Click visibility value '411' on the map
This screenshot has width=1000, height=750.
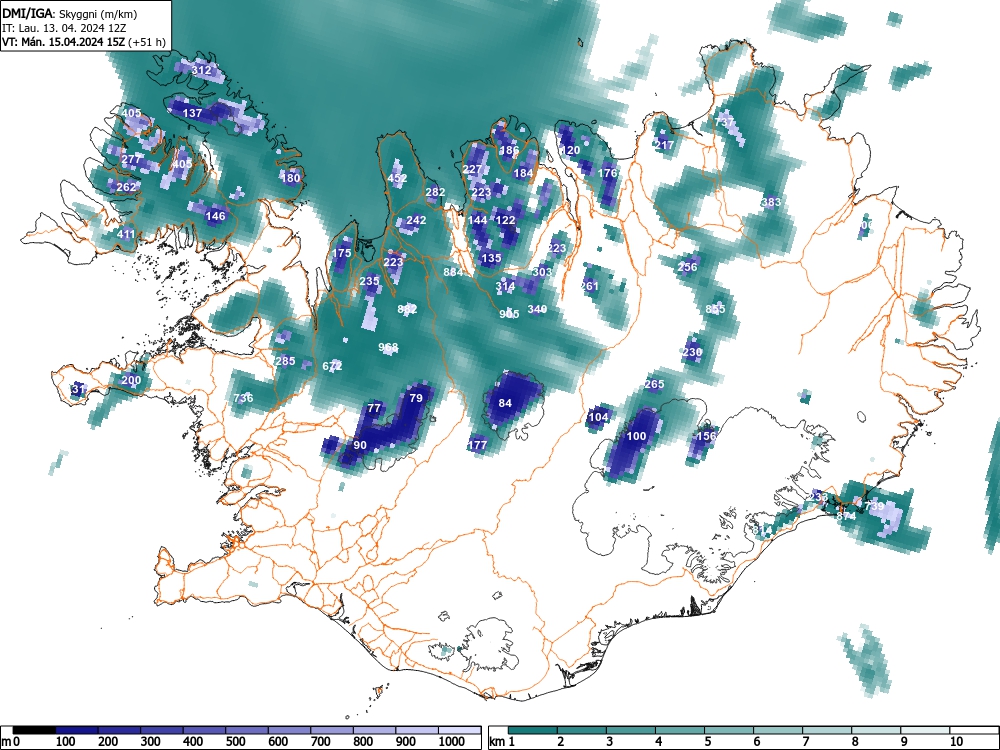pyautogui.click(x=126, y=234)
